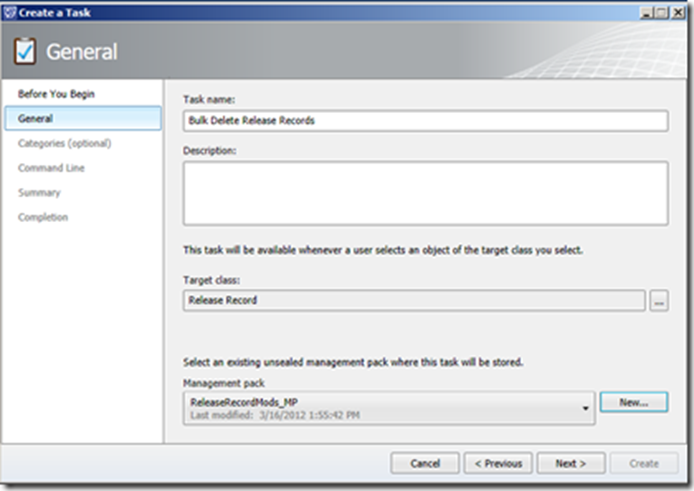
Task: Click the Create a Task title bar icon
Action: click(10, 12)
